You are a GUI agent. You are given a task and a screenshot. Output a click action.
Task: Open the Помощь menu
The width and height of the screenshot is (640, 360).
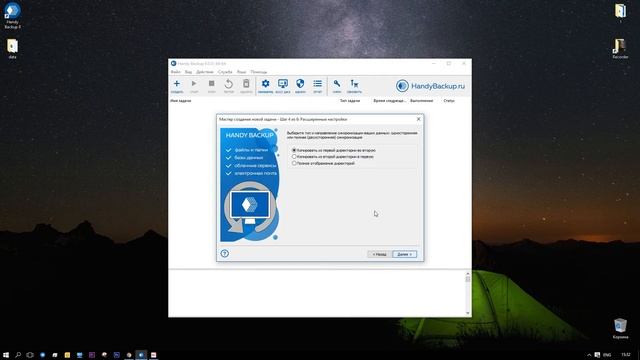[258, 72]
